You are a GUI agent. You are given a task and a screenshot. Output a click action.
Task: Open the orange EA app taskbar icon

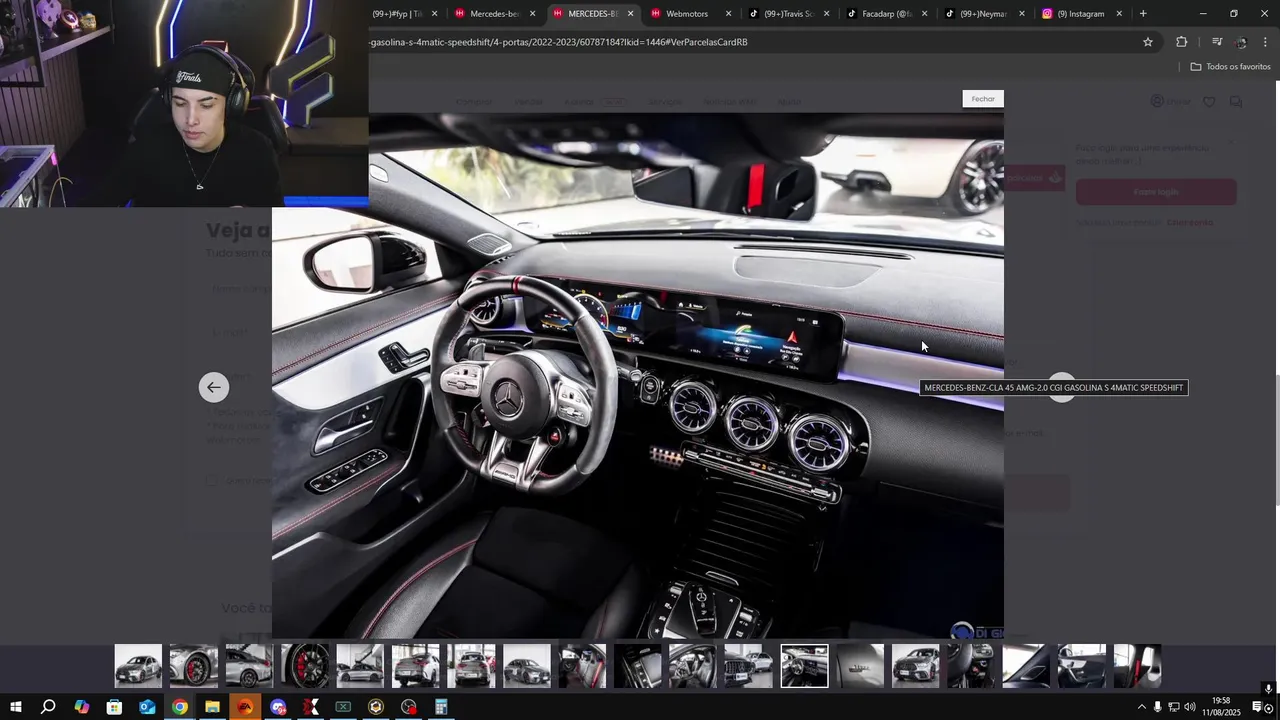[245, 707]
